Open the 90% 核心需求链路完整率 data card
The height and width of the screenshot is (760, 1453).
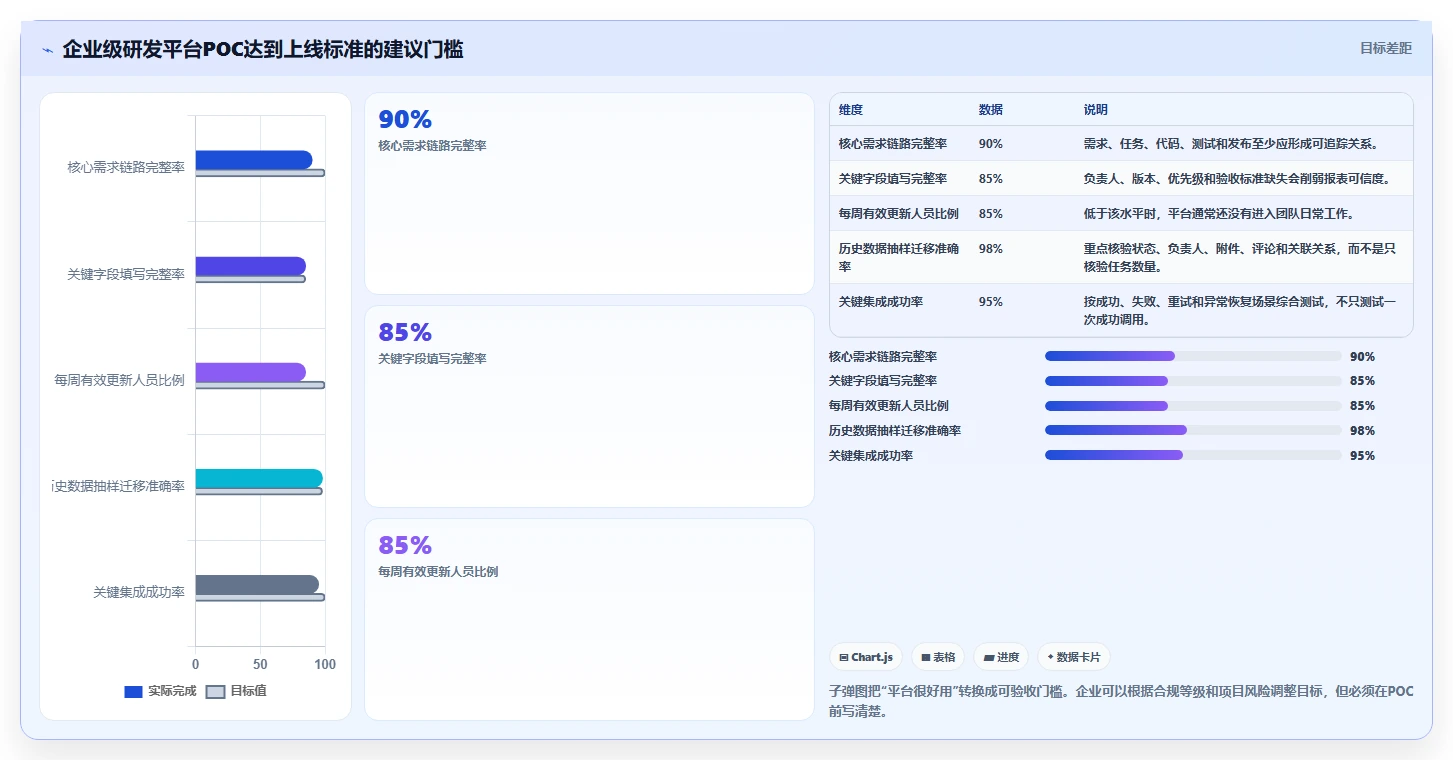[x=589, y=193]
